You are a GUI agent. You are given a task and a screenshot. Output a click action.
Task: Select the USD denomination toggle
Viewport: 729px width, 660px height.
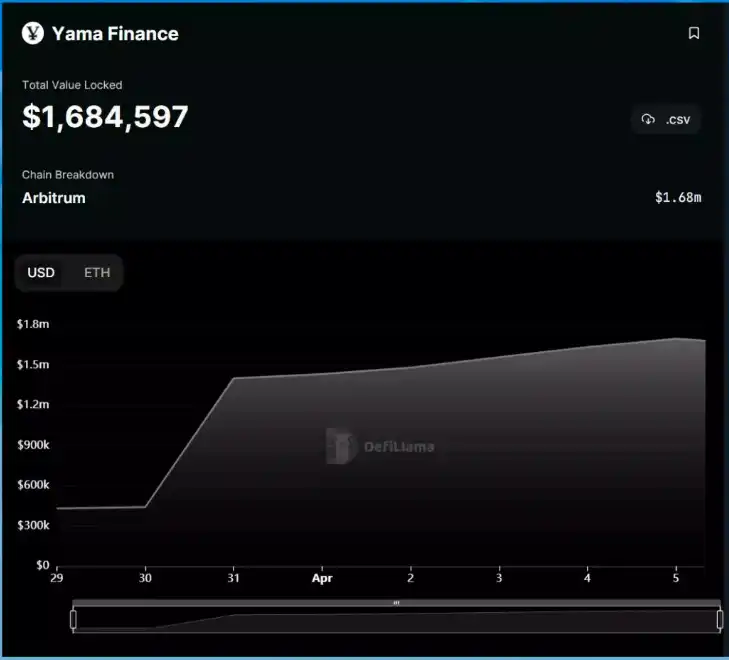pyautogui.click(x=41, y=272)
